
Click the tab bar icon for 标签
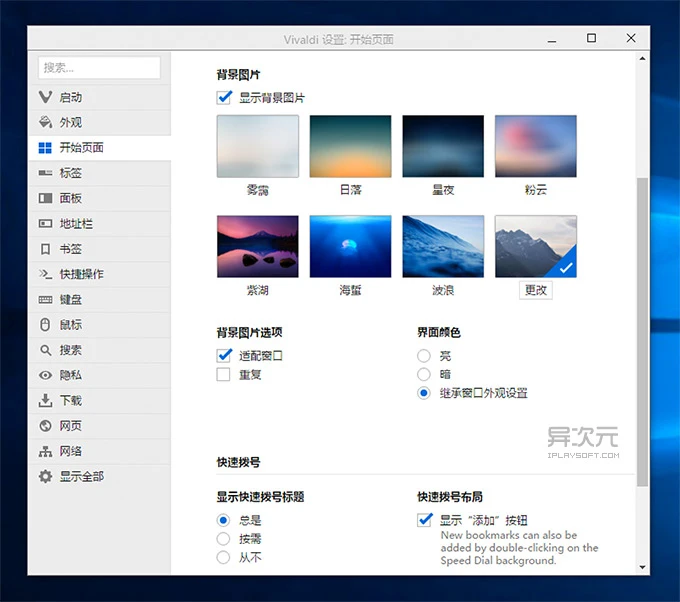coord(45,173)
